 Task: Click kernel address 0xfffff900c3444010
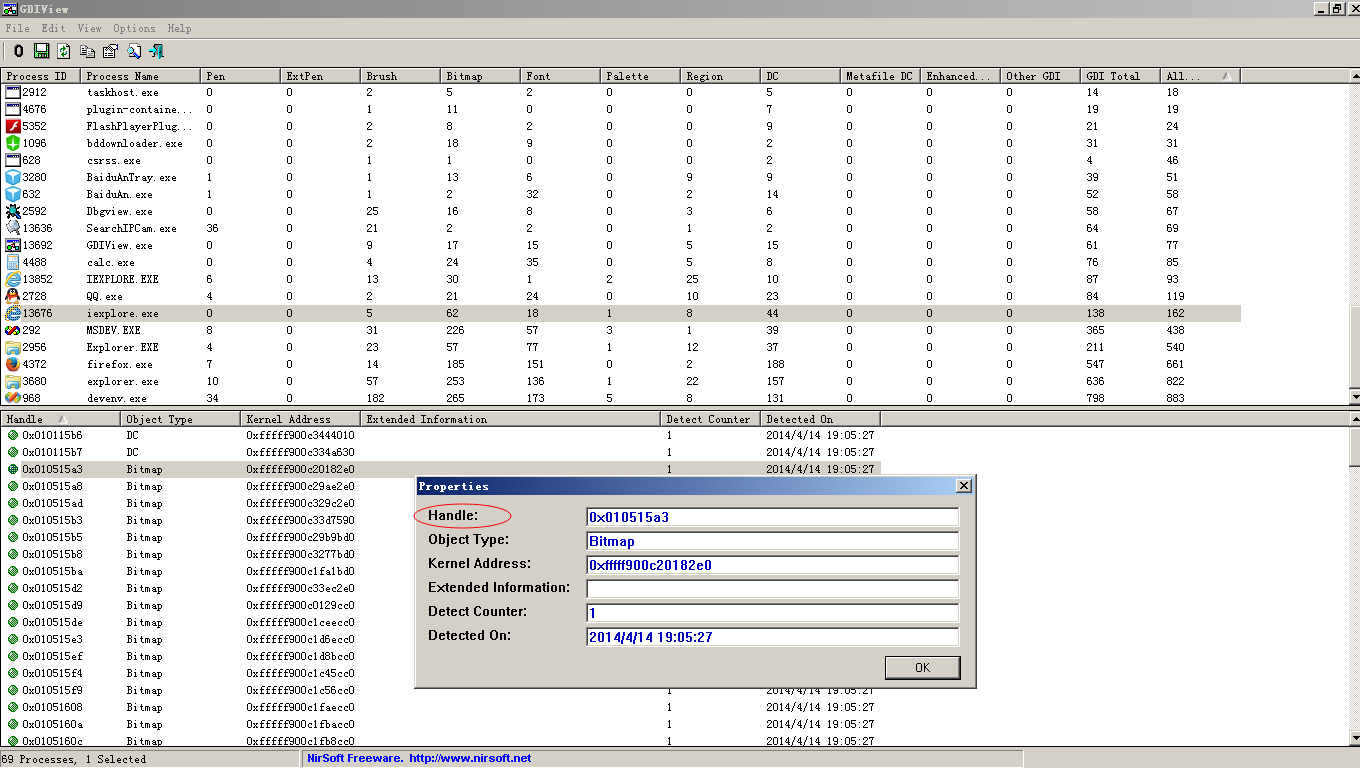(300, 435)
